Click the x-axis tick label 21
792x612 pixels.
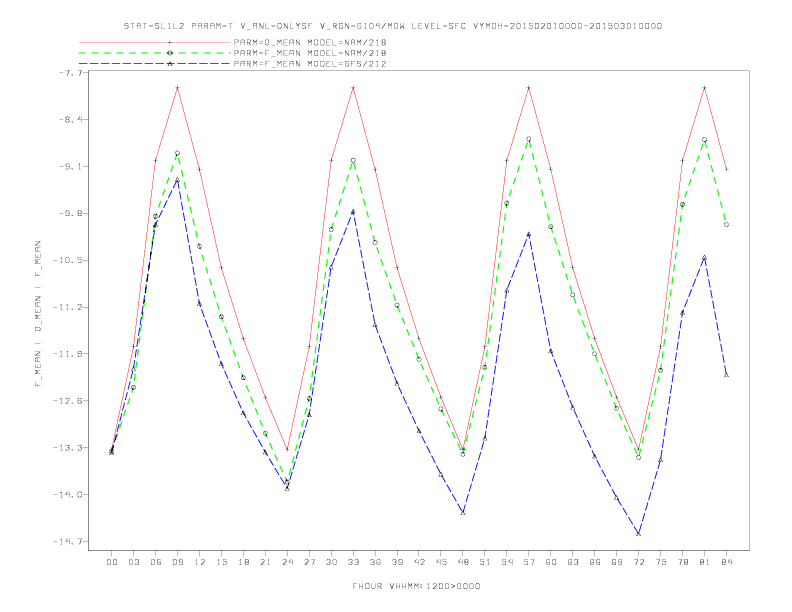[266, 562]
